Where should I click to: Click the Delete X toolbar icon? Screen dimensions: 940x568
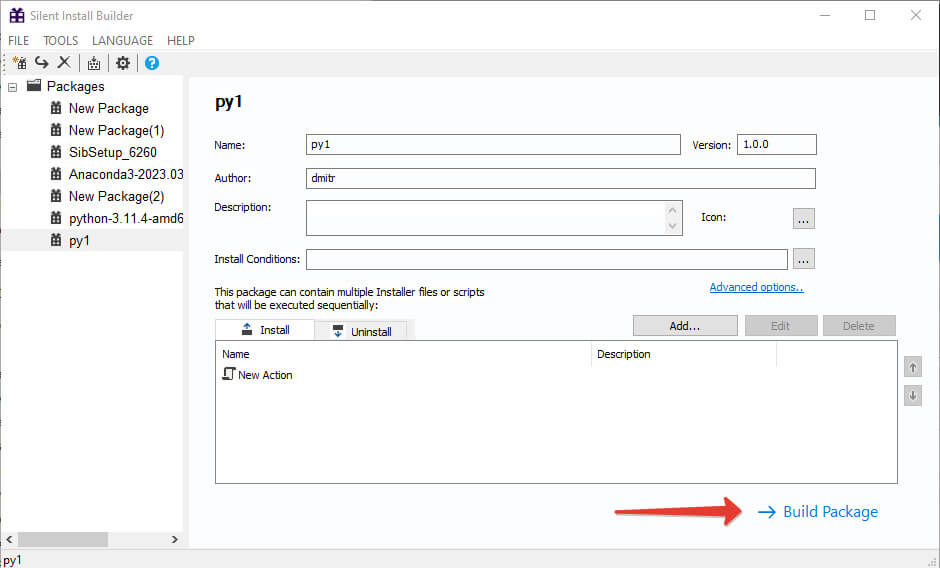tap(64, 62)
